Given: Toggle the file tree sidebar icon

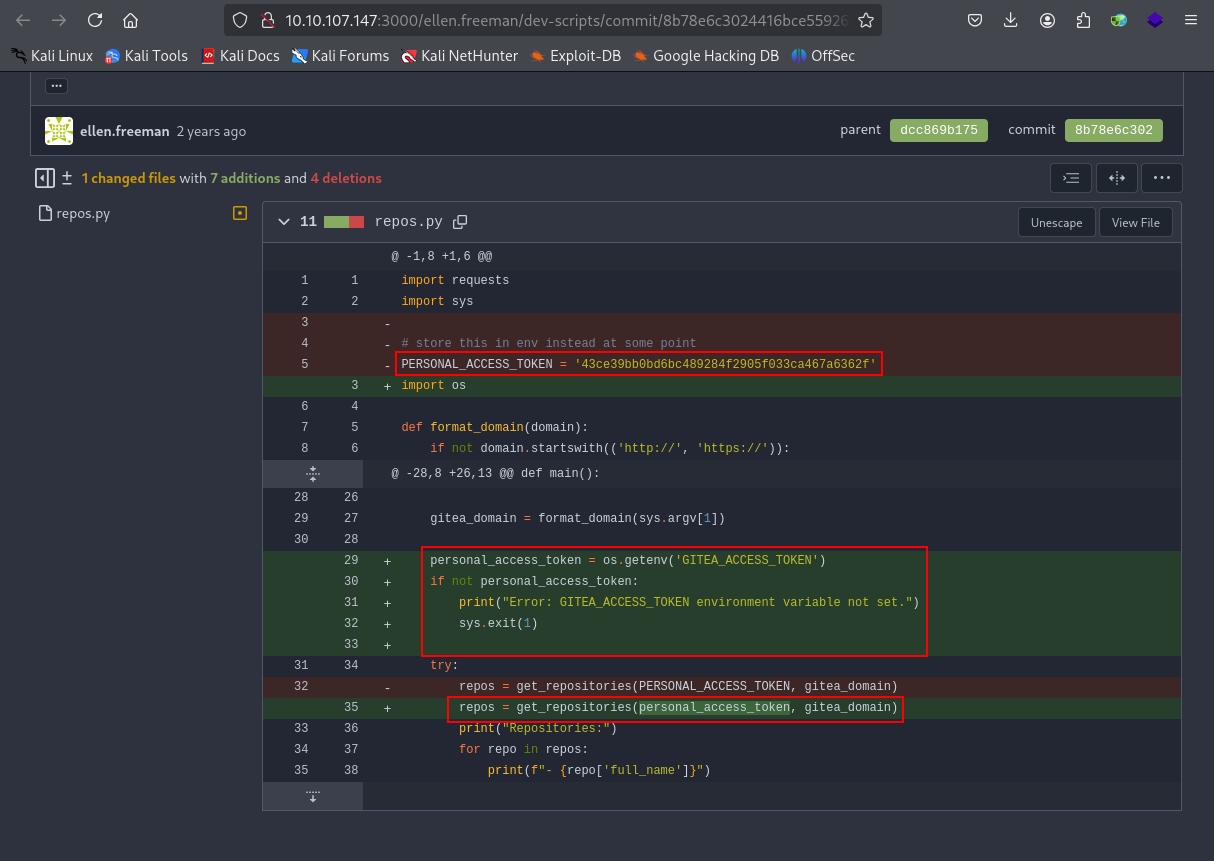Looking at the screenshot, I should point(44,178).
